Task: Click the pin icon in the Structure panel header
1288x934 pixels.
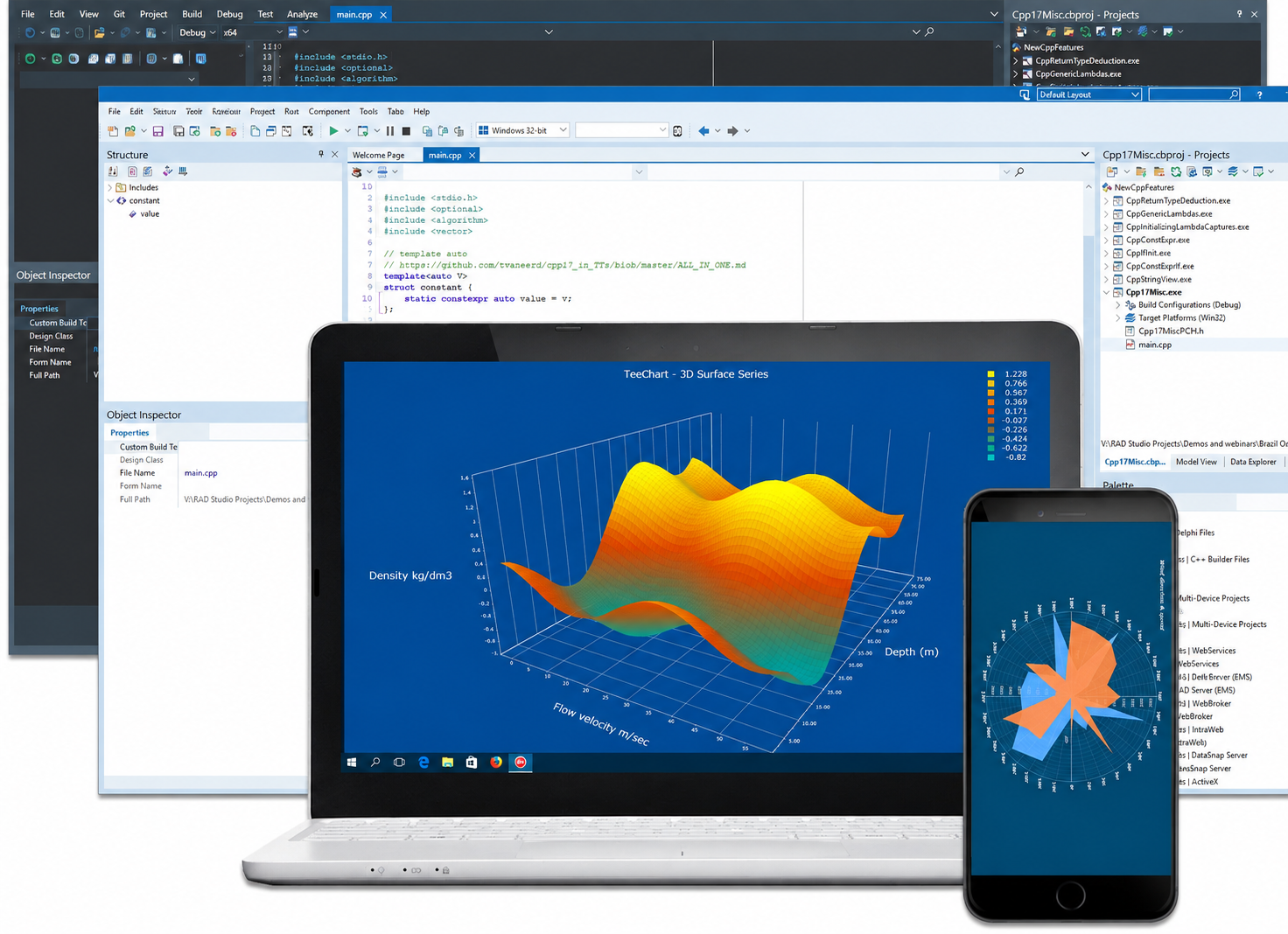Action: 321,155
